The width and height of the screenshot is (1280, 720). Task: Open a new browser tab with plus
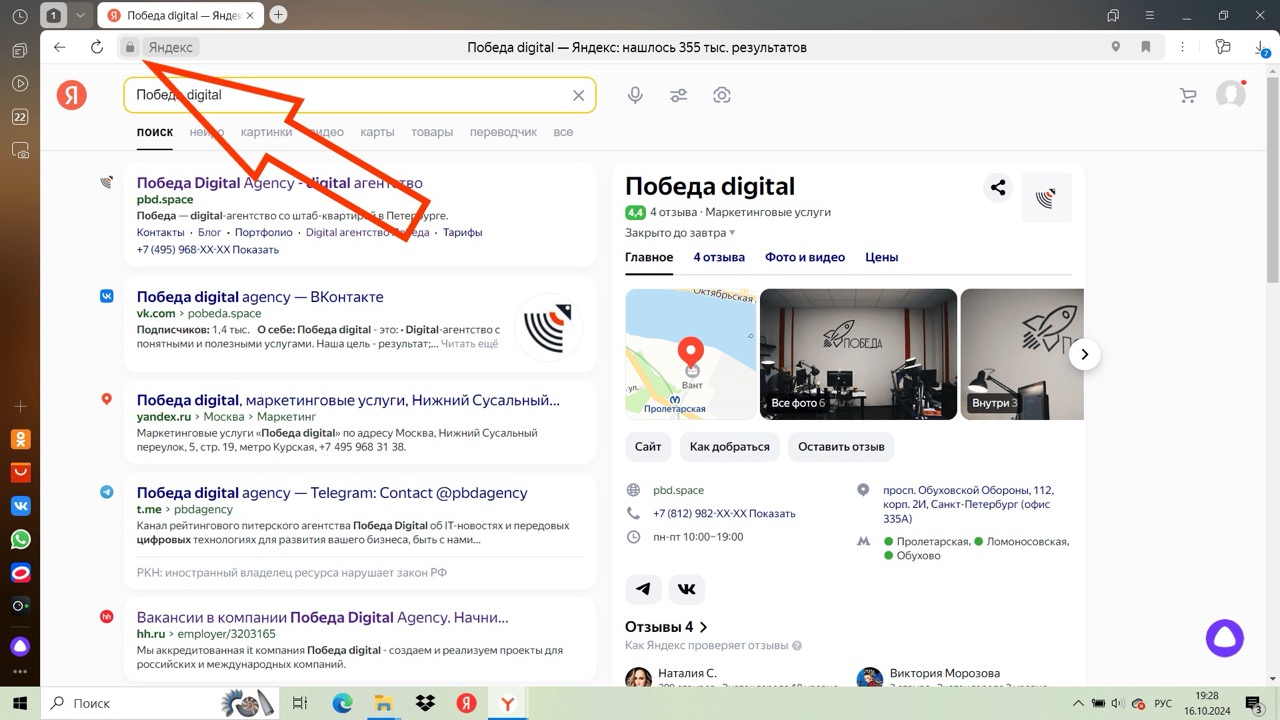click(x=278, y=15)
